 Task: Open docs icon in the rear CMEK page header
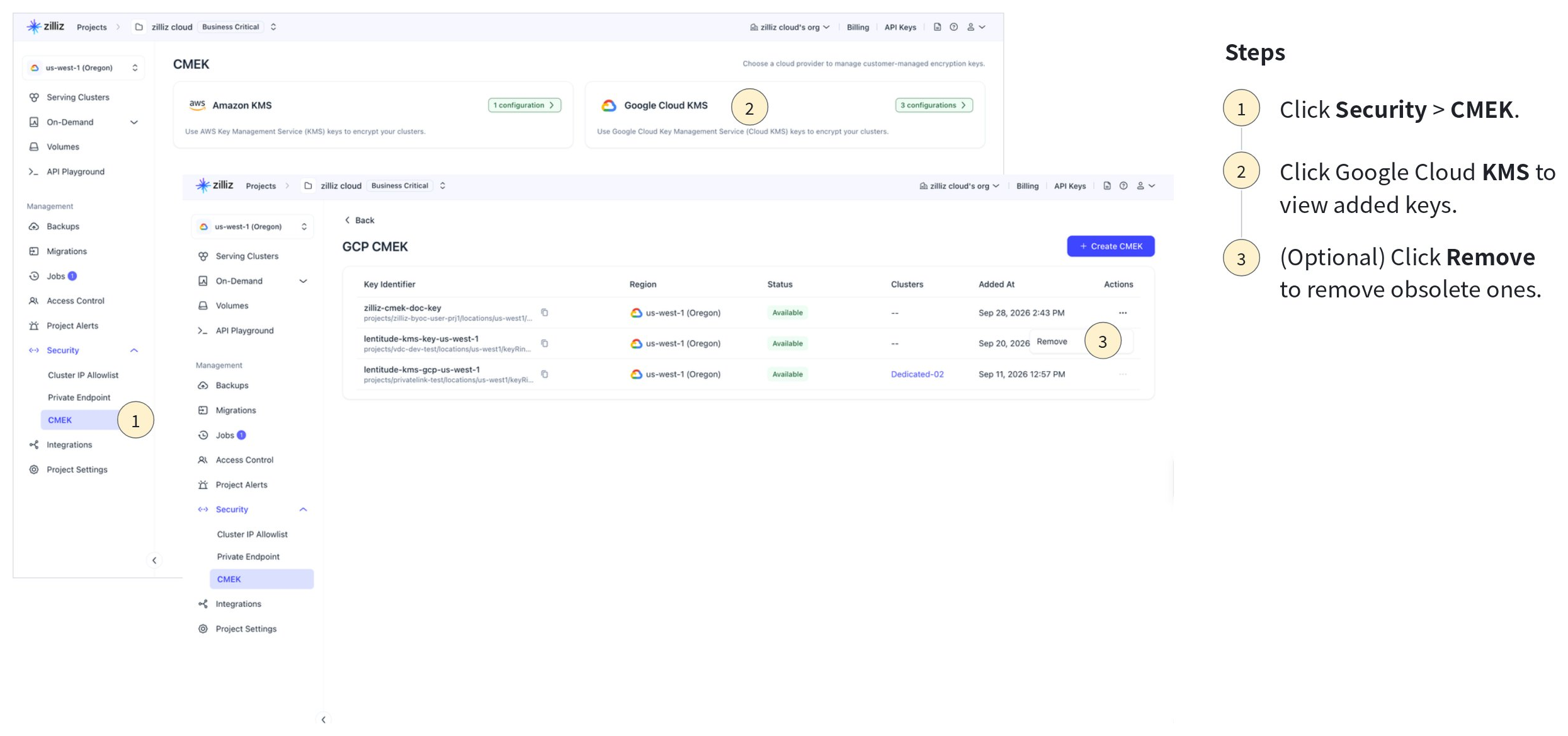[x=938, y=27]
